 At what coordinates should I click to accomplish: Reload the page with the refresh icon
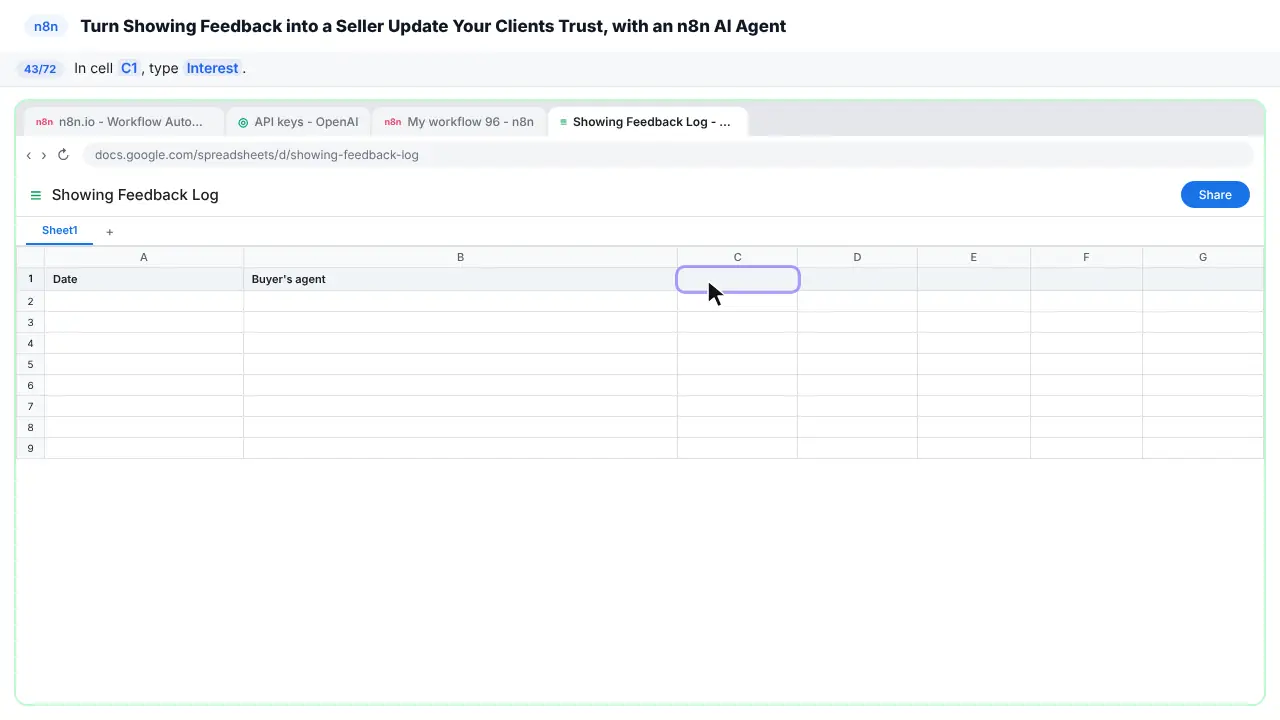pyautogui.click(x=63, y=155)
